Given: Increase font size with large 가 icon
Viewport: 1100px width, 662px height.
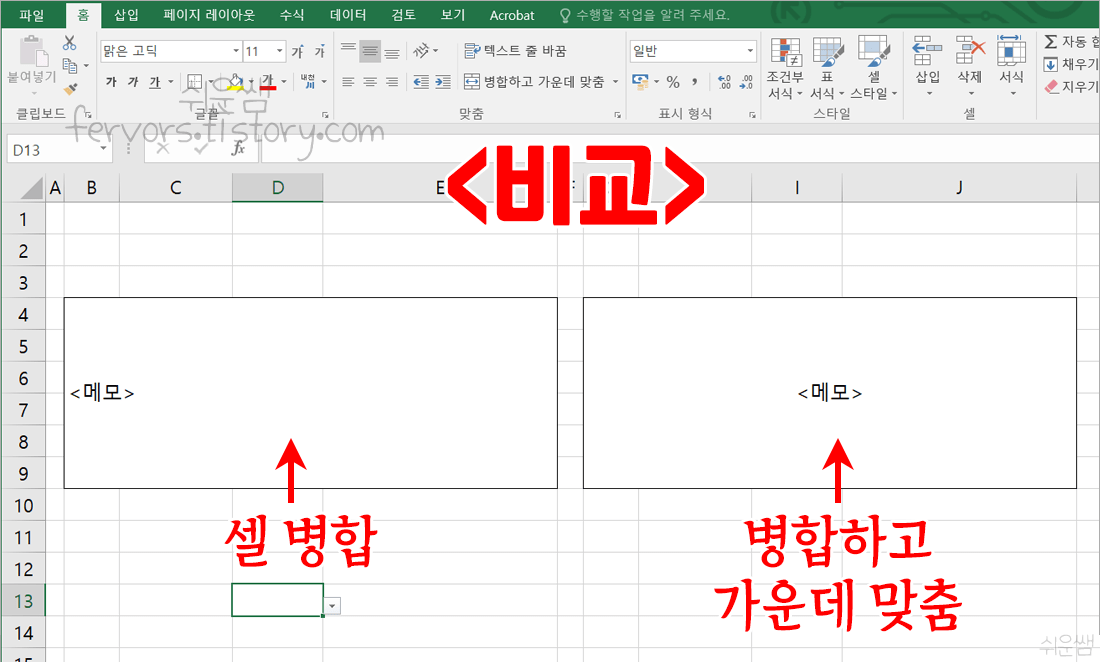Looking at the screenshot, I should coord(297,51).
